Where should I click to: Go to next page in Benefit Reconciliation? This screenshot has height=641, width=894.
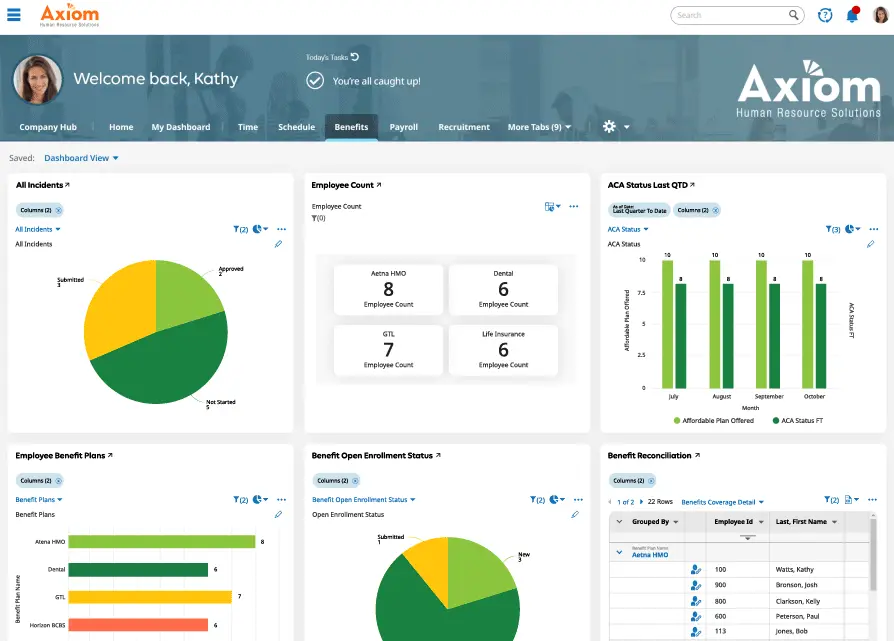tap(641, 502)
